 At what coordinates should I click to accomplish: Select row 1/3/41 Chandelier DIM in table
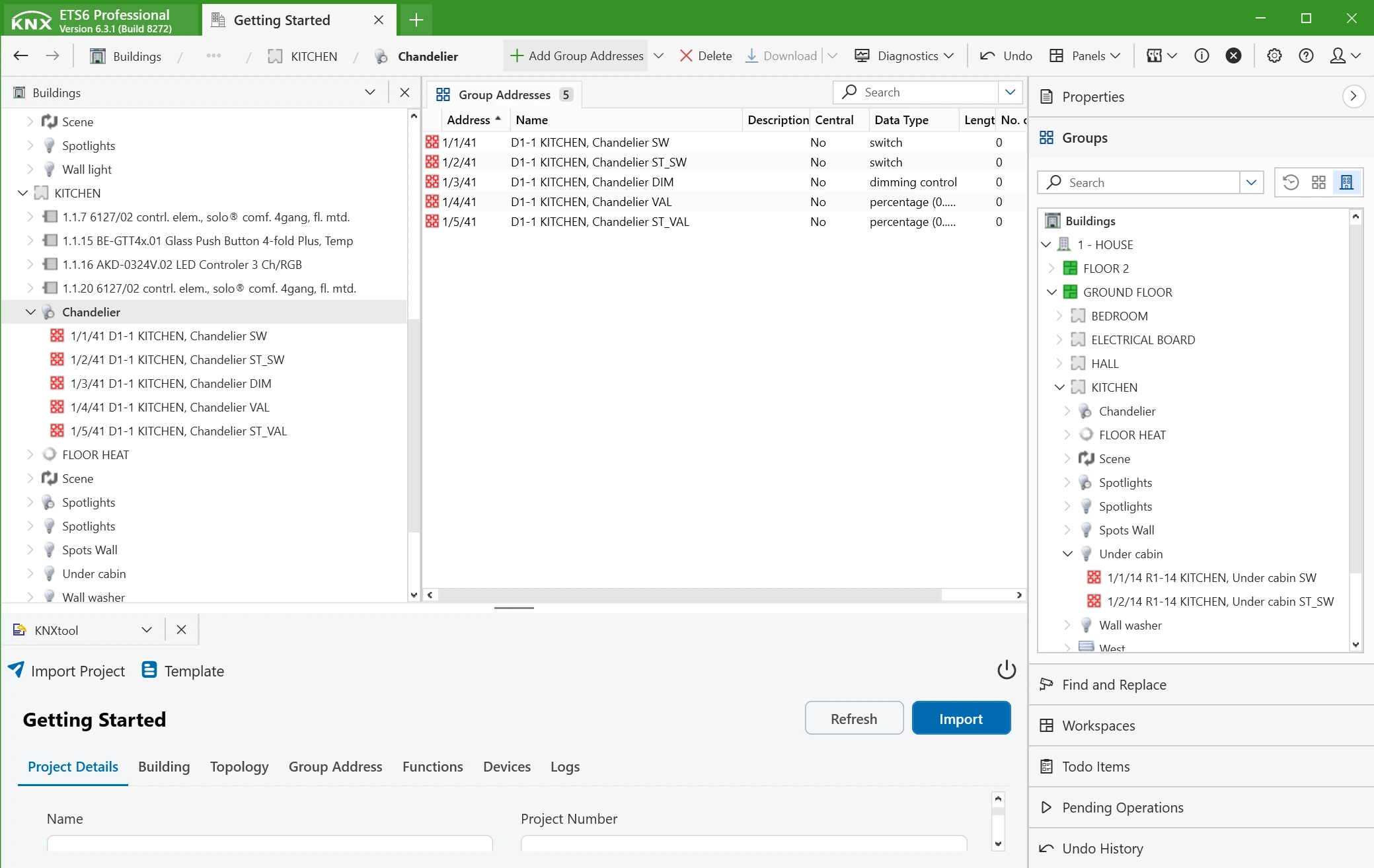click(724, 182)
